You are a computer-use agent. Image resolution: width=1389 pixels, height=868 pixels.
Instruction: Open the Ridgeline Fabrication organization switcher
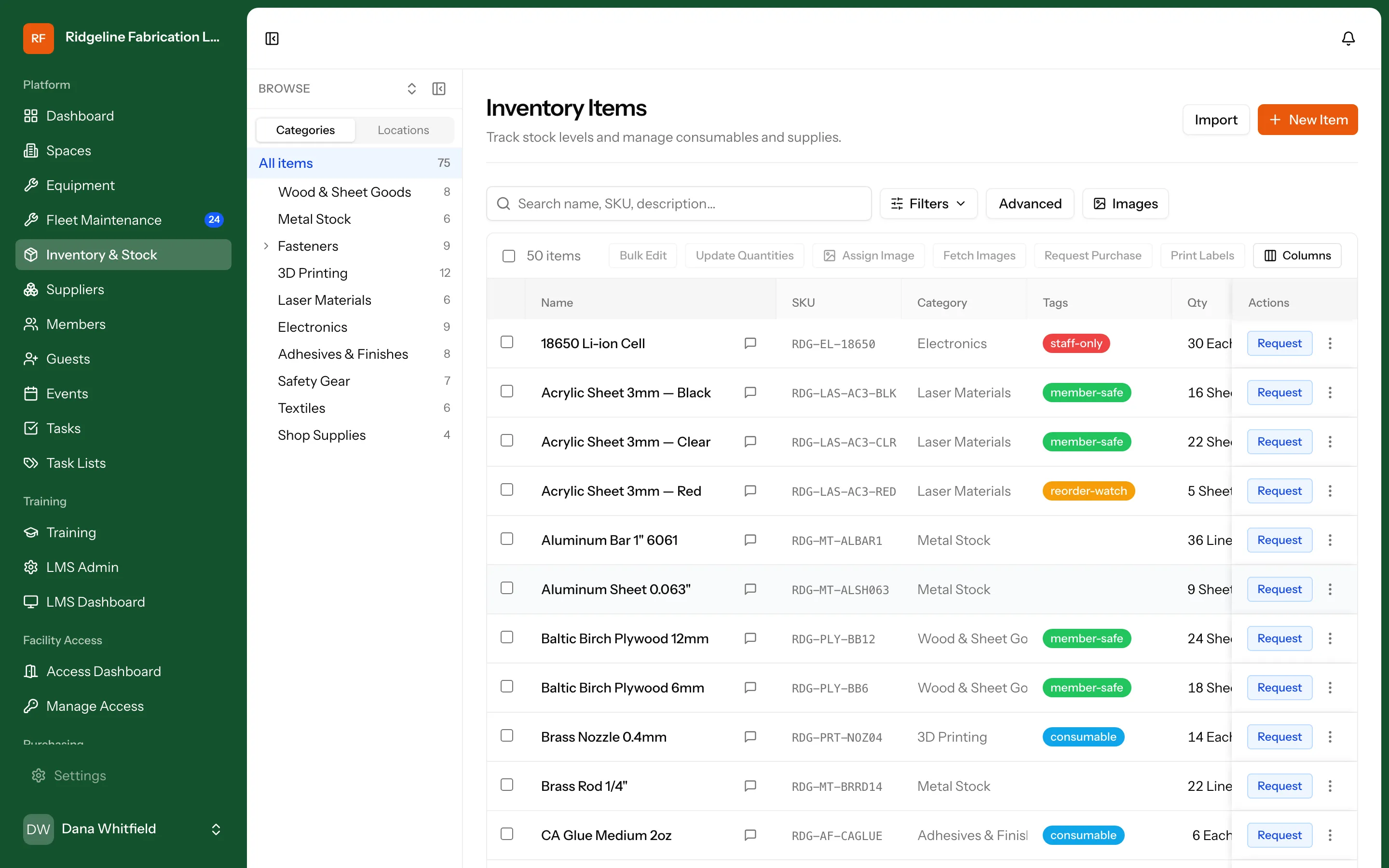[x=123, y=38]
